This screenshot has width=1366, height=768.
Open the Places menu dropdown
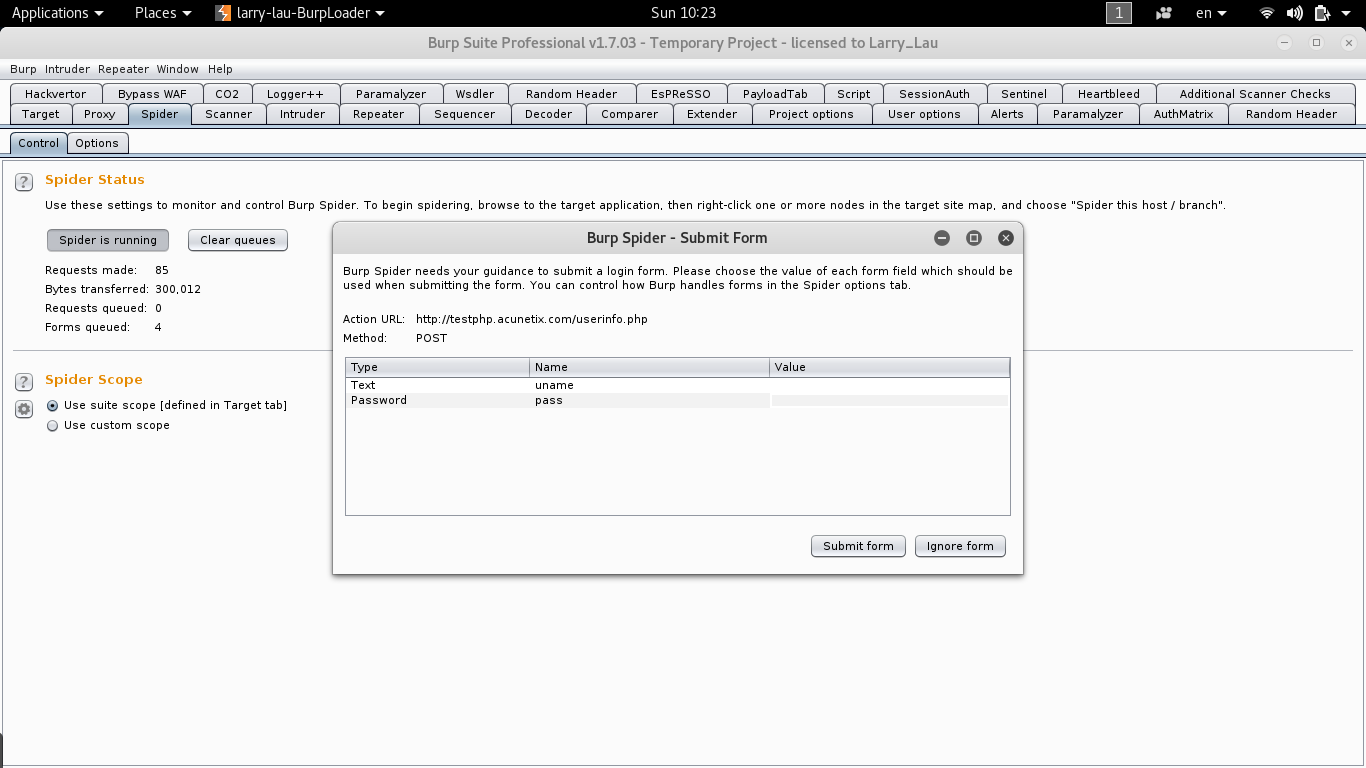[x=163, y=13]
